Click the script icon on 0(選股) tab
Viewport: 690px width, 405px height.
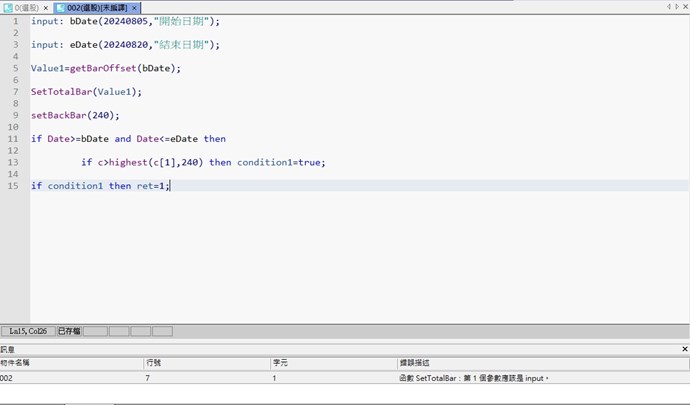[x=7, y=7]
